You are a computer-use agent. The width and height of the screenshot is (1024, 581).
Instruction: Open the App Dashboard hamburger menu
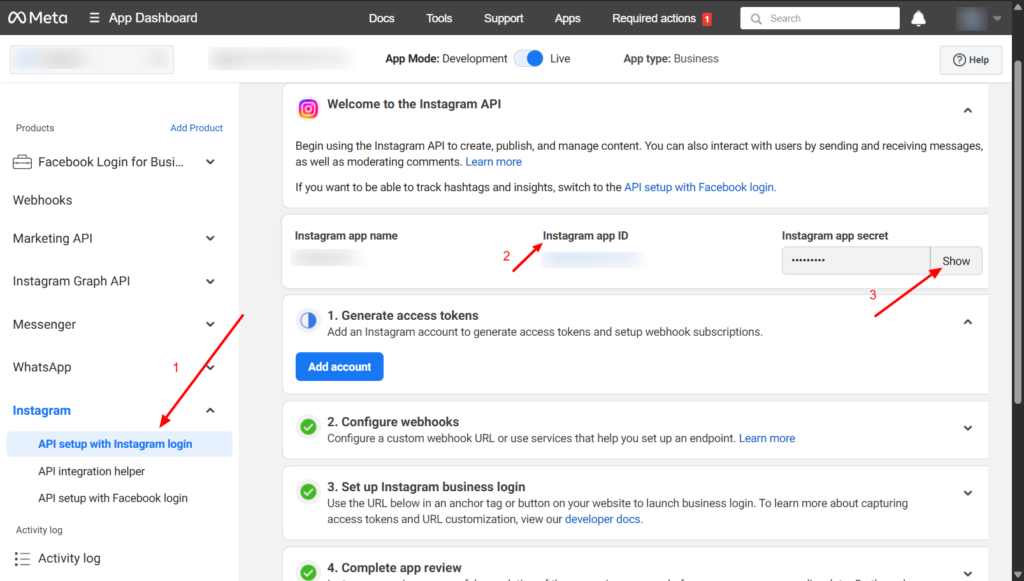95,18
